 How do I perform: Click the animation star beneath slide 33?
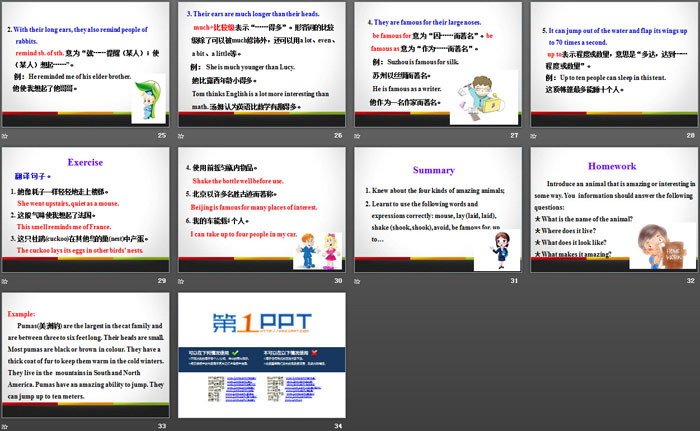point(6,426)
